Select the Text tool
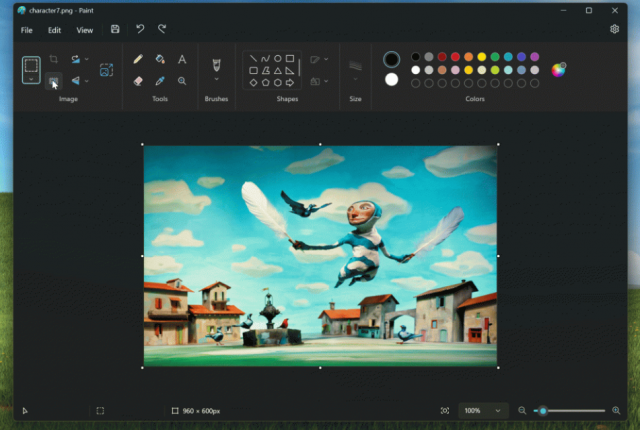Viewport: 640px width, 430px height. [182, 59]
